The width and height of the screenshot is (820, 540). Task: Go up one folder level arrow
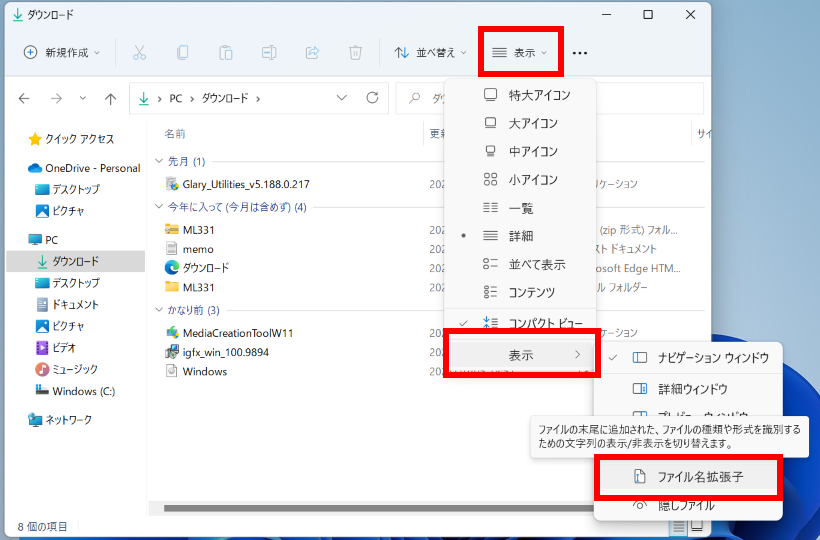pos(110,98)
